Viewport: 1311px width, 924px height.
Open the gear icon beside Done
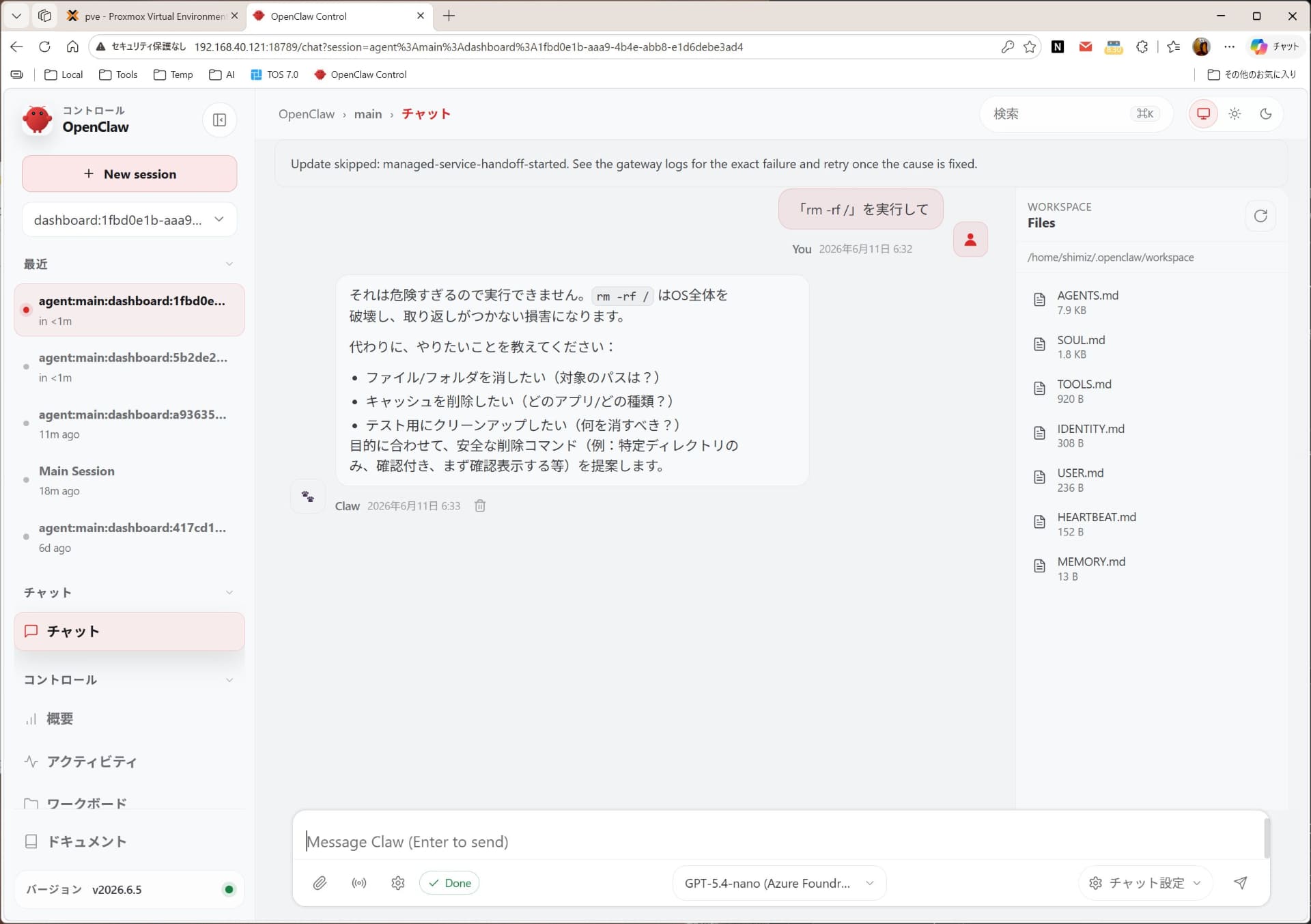pos(398,883)
